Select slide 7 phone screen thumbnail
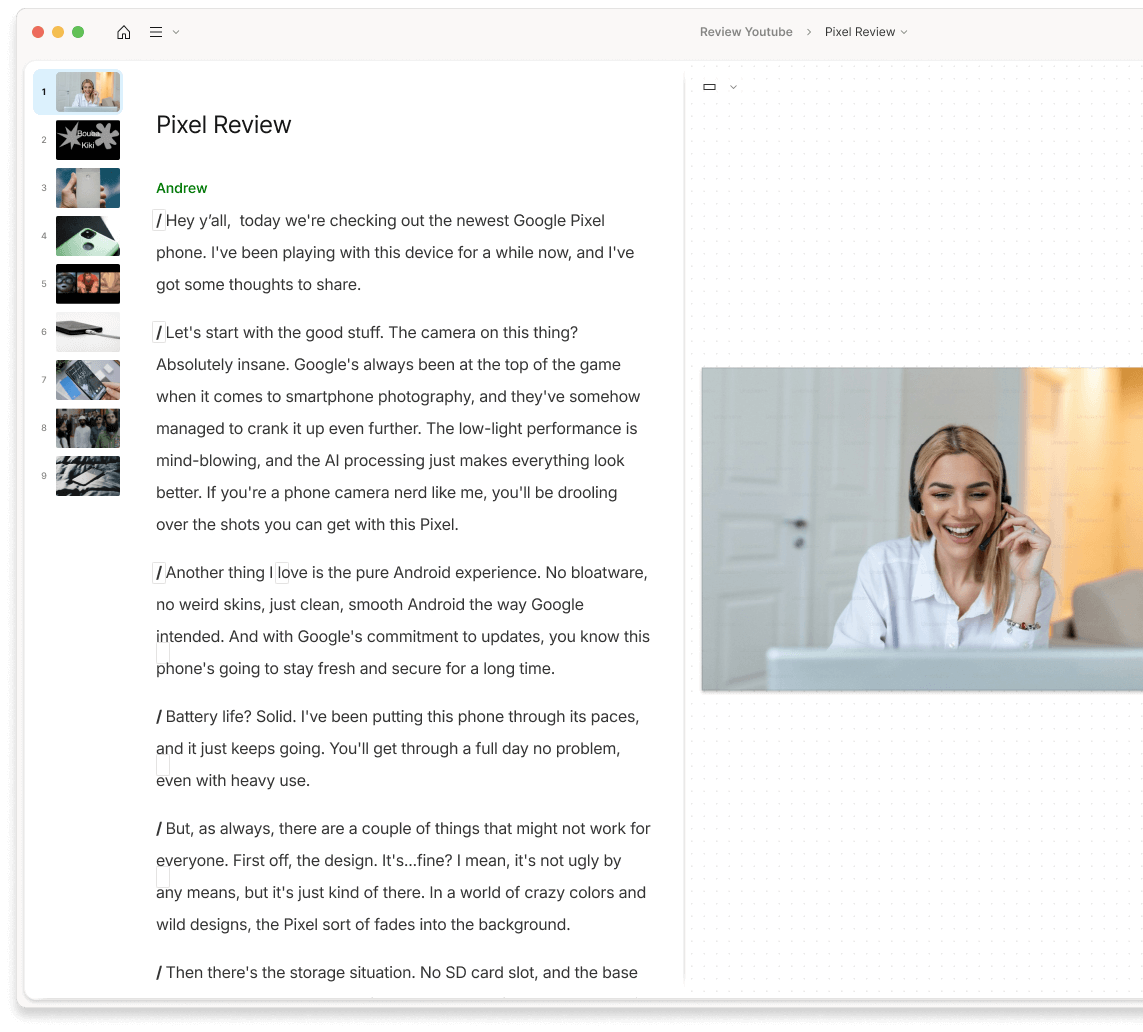The image size is (1143, 1032). 88,380
